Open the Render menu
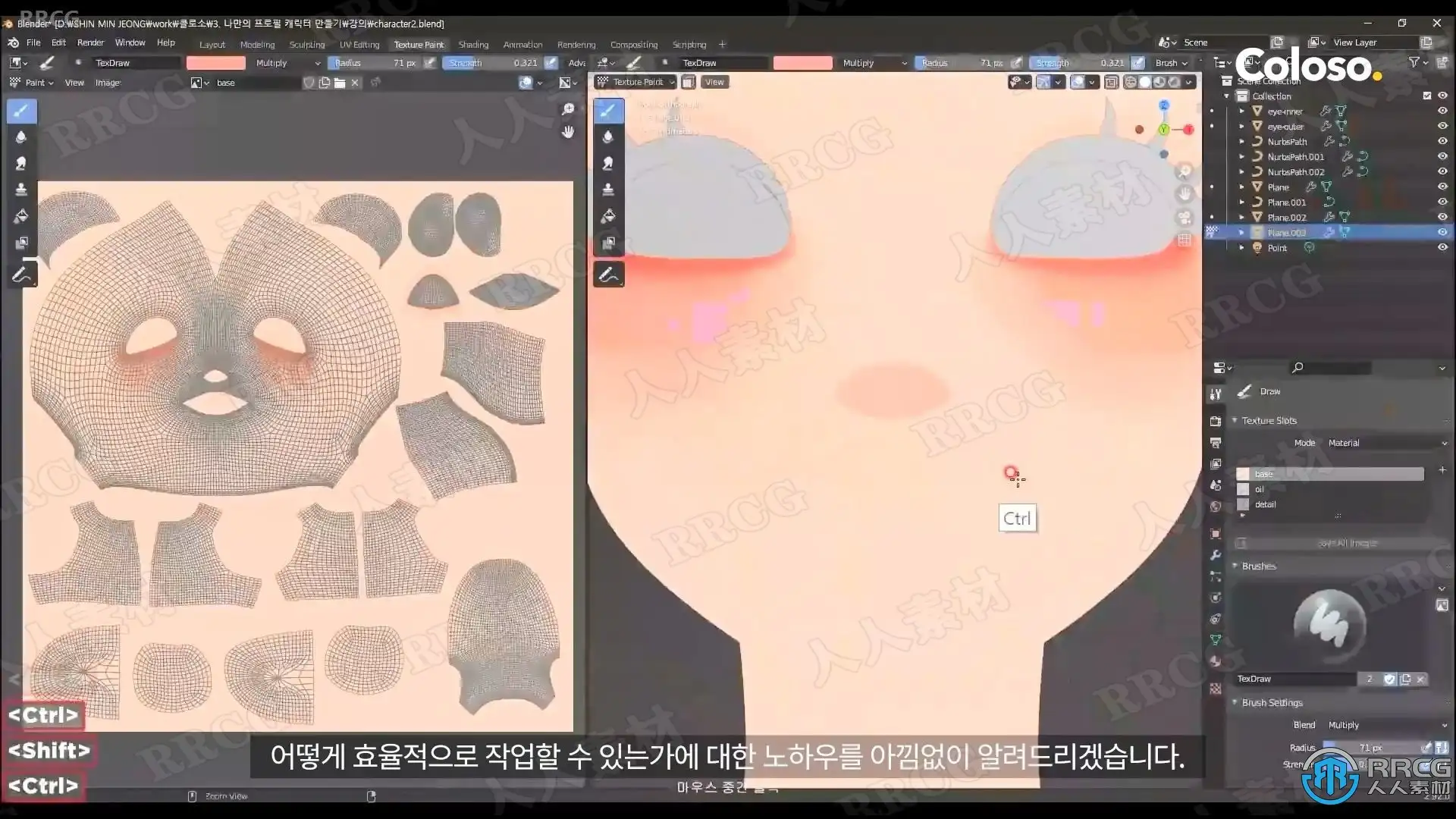The image size is (1456, 819). click(90, 42)
